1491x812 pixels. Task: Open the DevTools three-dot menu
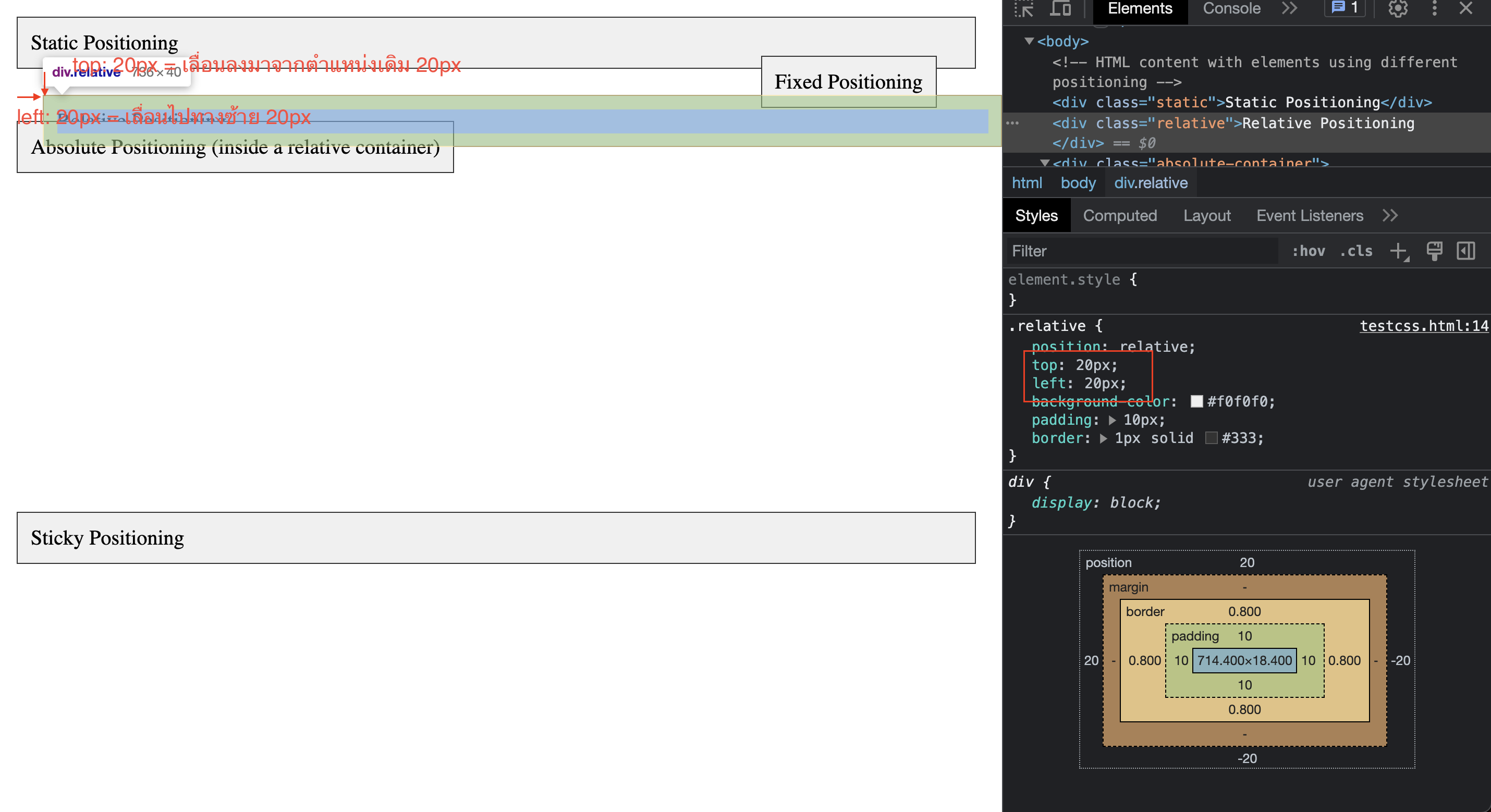coord(1434,9)
